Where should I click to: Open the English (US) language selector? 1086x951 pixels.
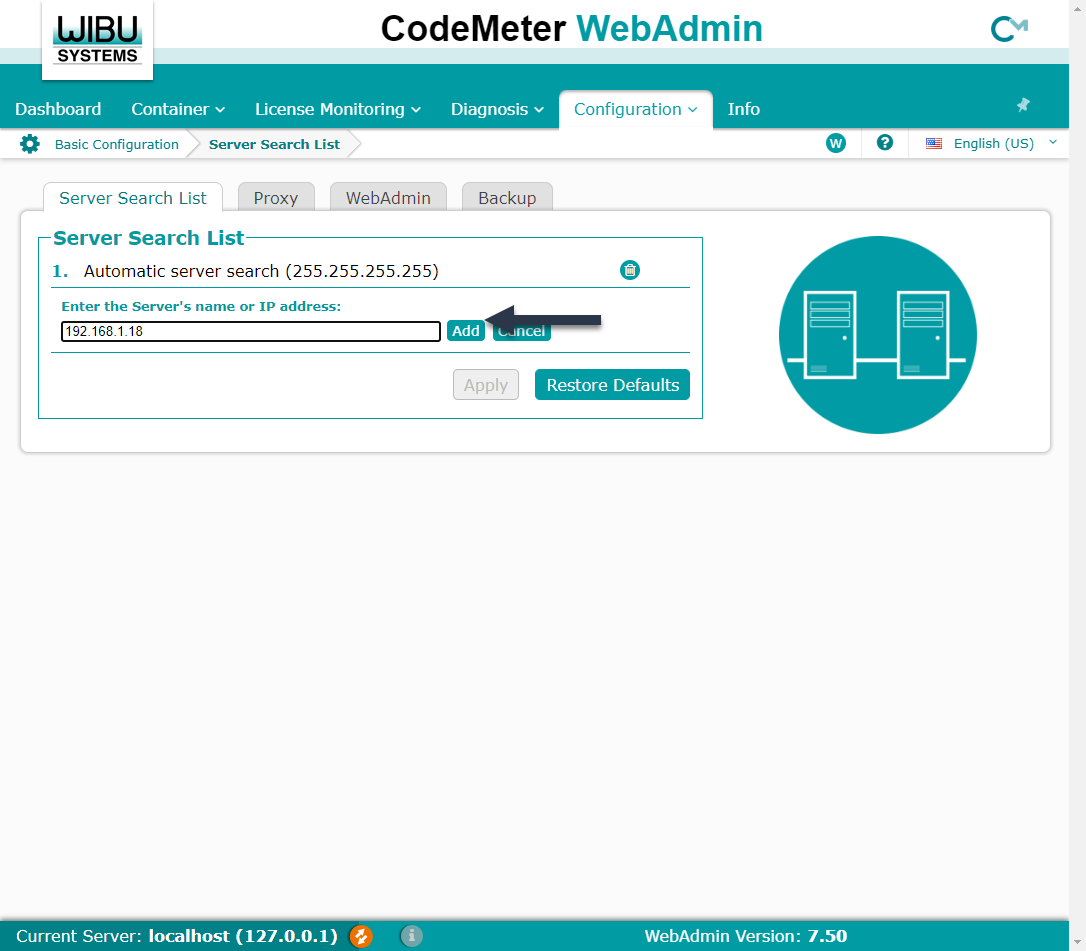click(x=992, y=143)
